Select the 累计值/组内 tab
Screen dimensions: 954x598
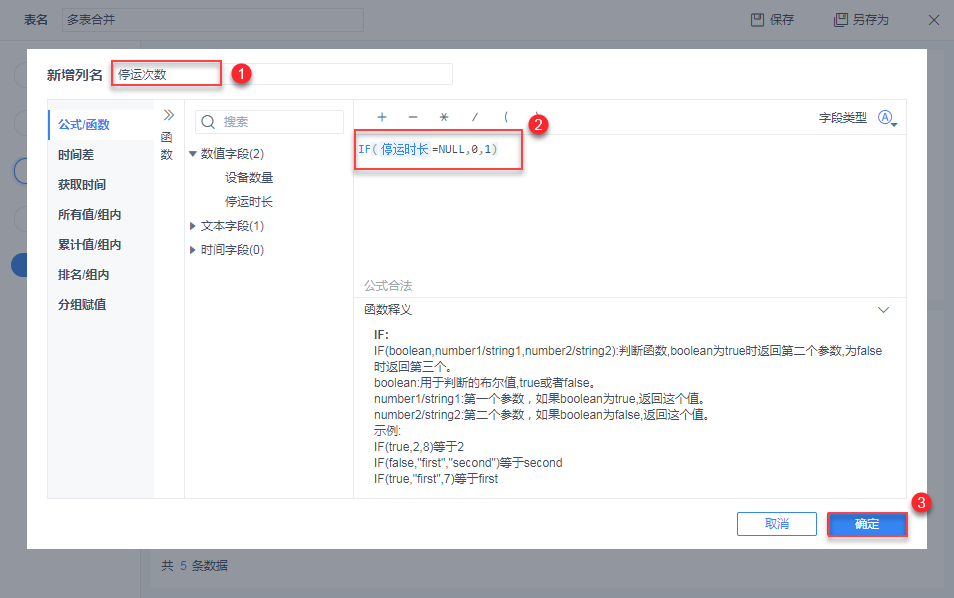101,245
